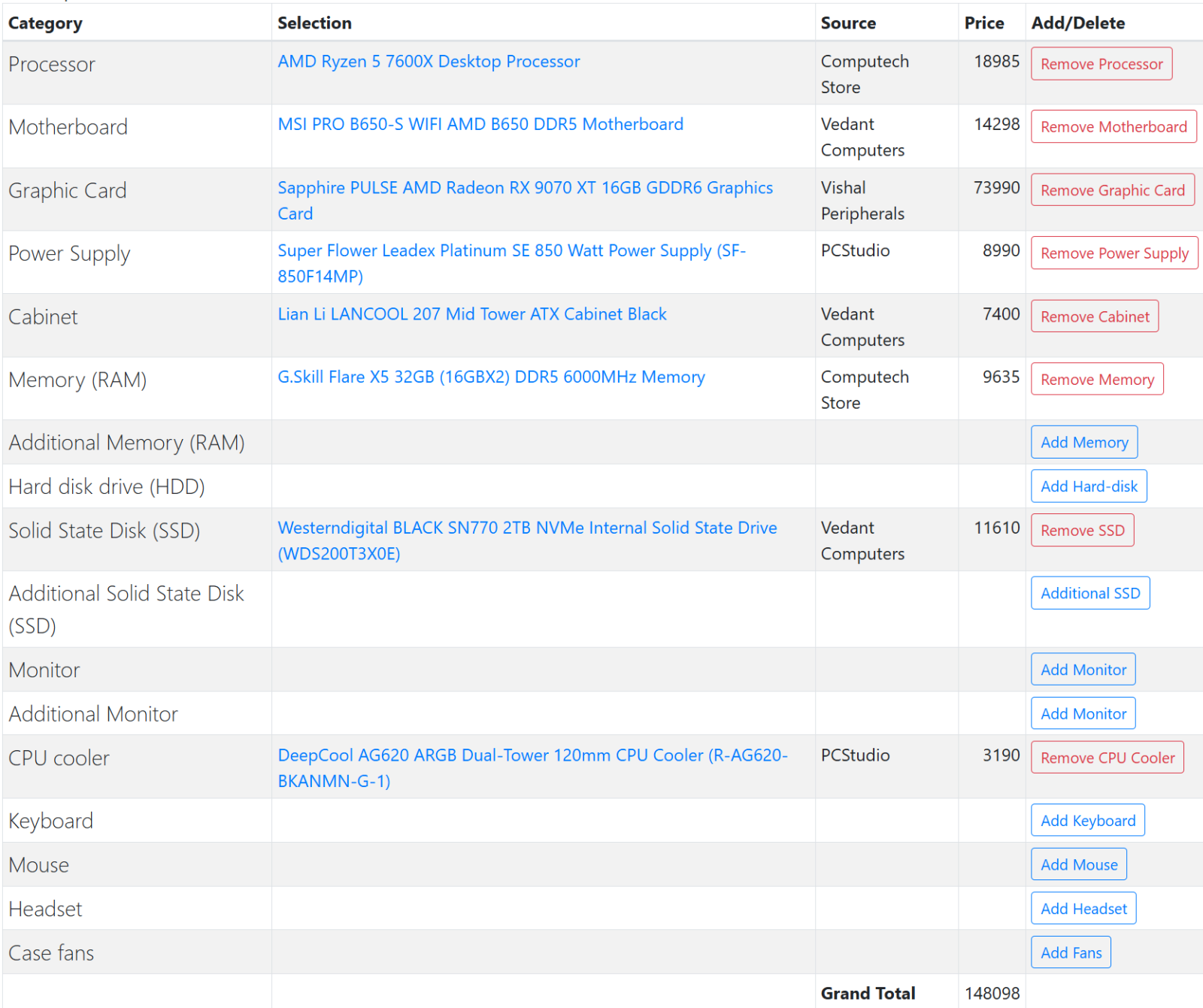The image size is (1203, 1008).
Task: Click DeepCool AG620 ARGB CPU cooler link
Action: [532, 755]
